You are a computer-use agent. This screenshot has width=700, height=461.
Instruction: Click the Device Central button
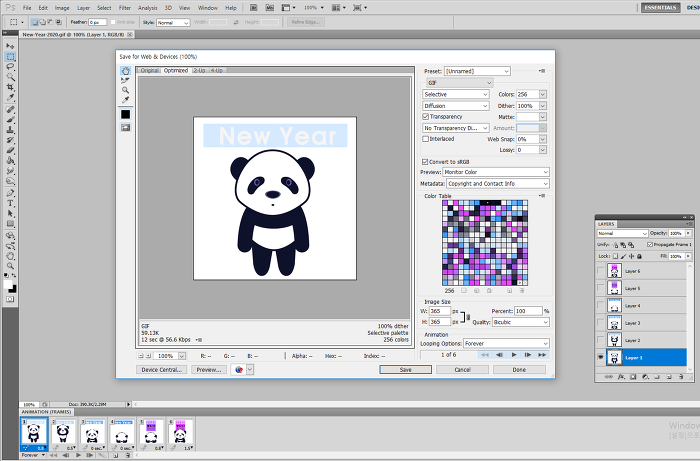(161, 369)
